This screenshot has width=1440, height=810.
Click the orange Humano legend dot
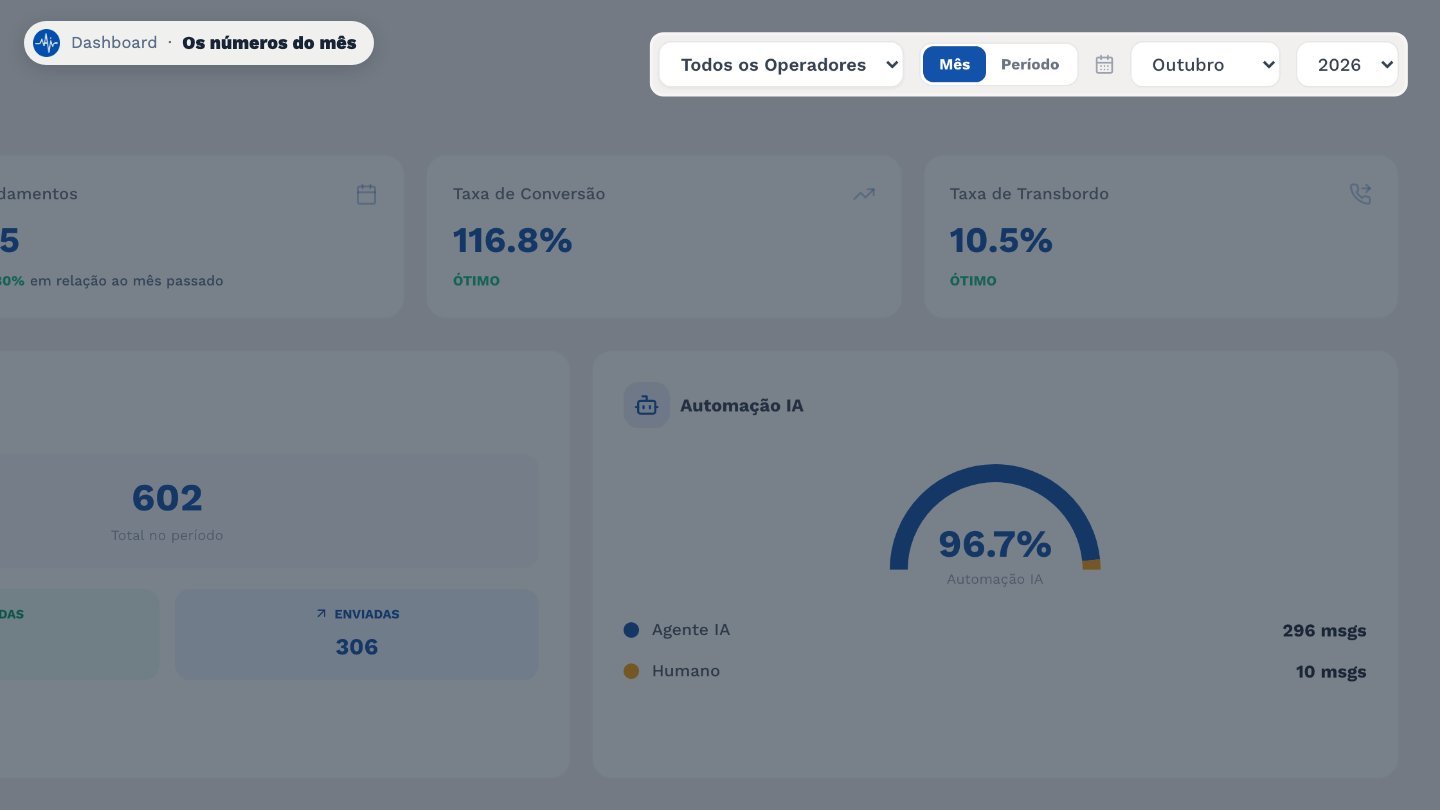[x=631, y=671]
